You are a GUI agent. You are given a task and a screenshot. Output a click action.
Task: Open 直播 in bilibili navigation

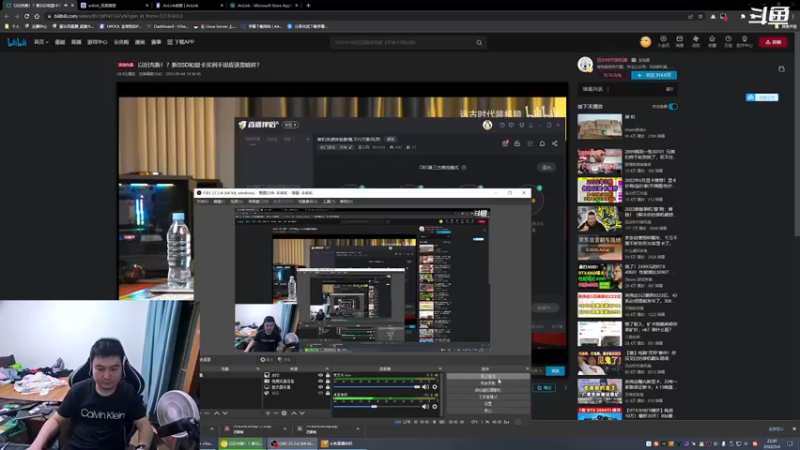click(76, 42)
